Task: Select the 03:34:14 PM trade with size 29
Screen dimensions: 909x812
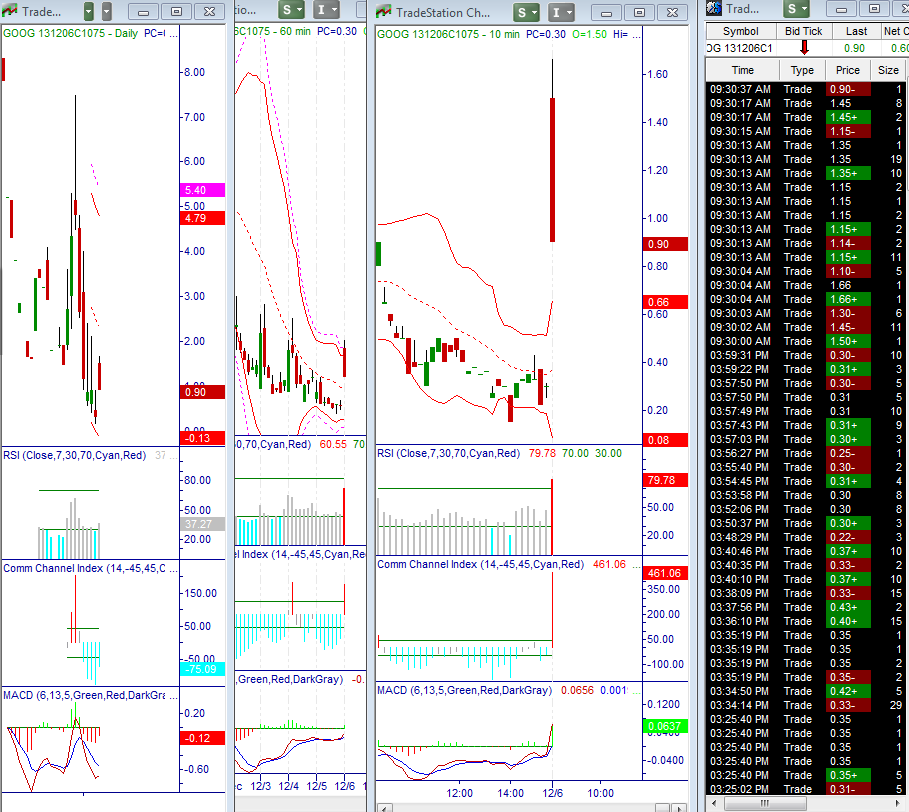Action: pyautogui.click(x=806, y=705)
